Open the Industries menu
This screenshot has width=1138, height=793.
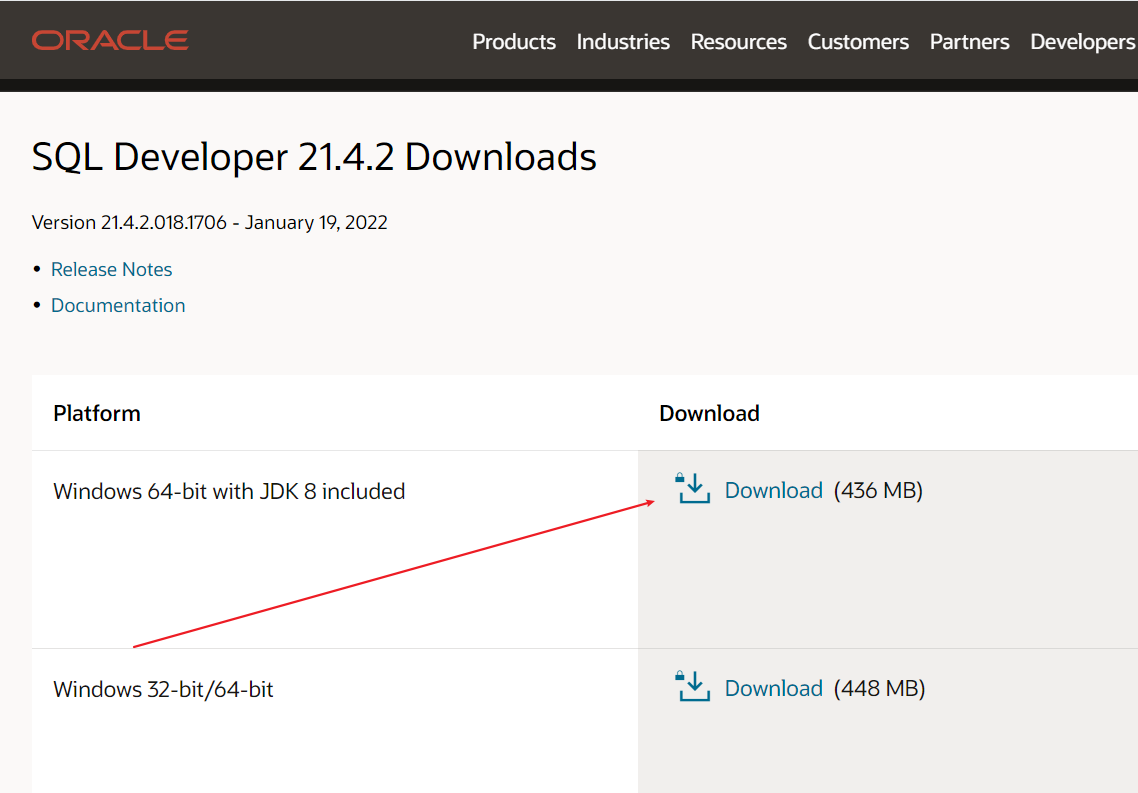[x=623, y=42]
